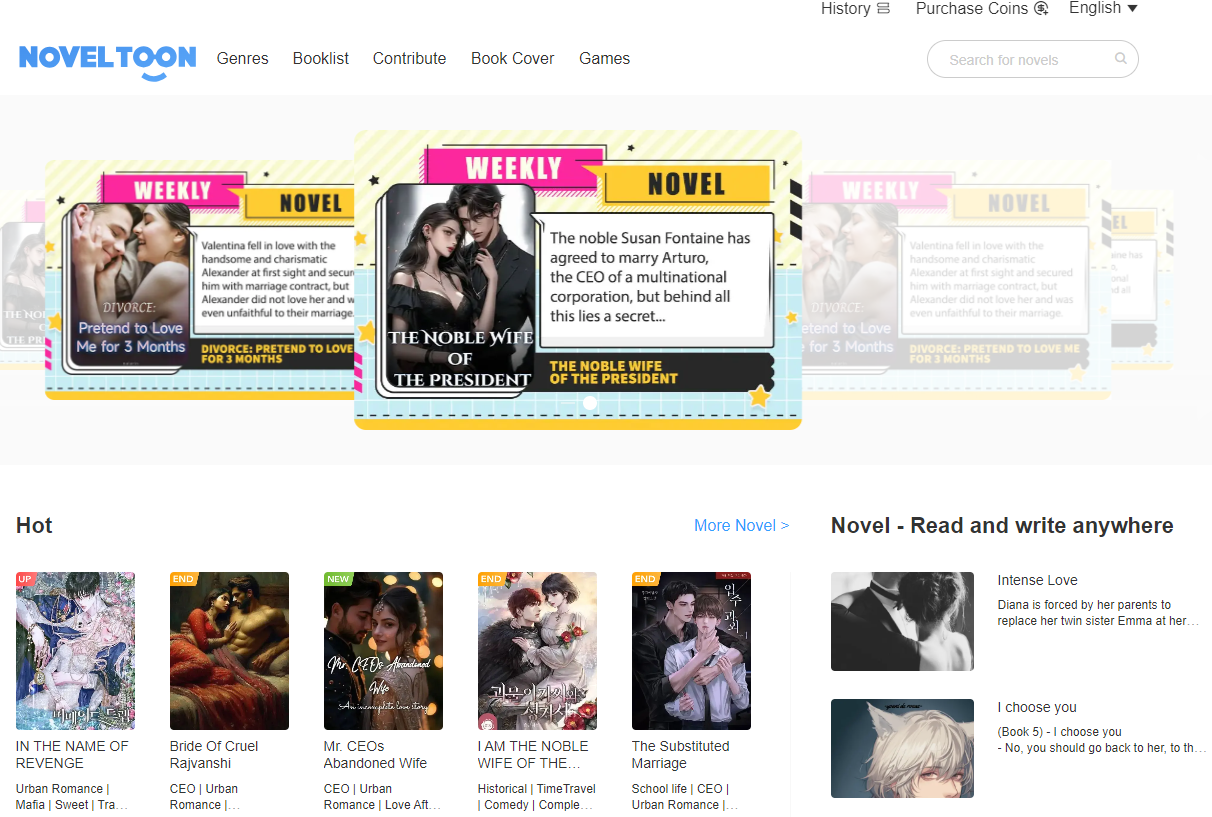Open the Mr. CEOs Abandoned Wife cover

[x=384, y=651]
